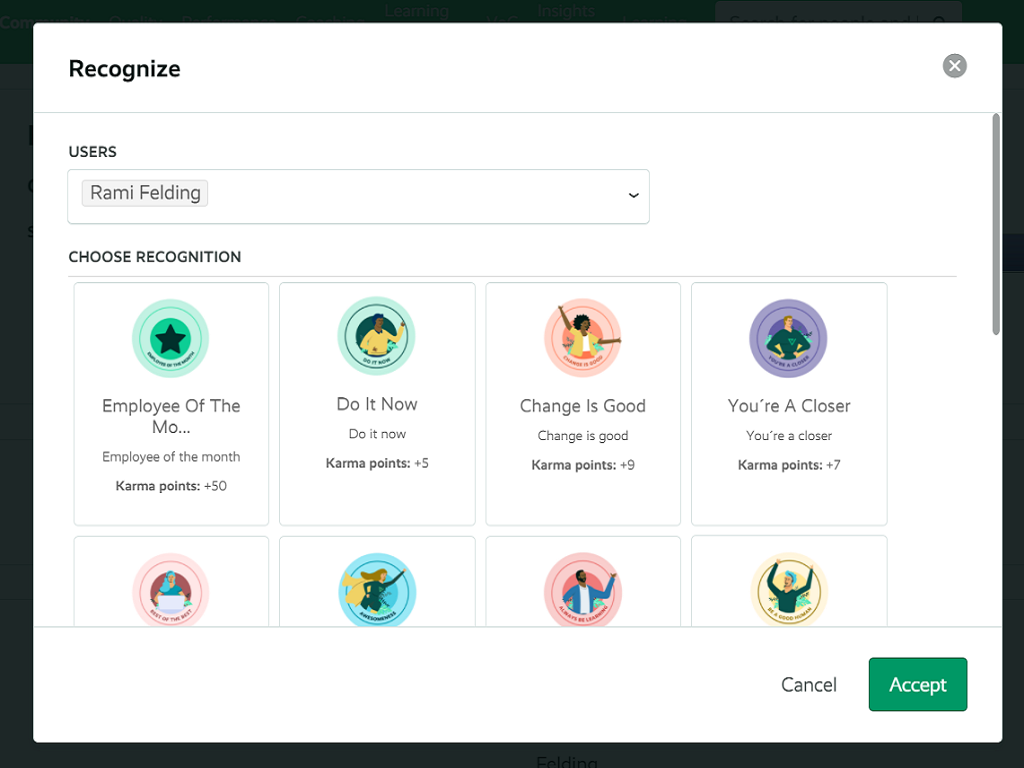Select the Awesomeness superhero badge
The width and height of the screenshot is (1024, 768).
coord(377,592)
